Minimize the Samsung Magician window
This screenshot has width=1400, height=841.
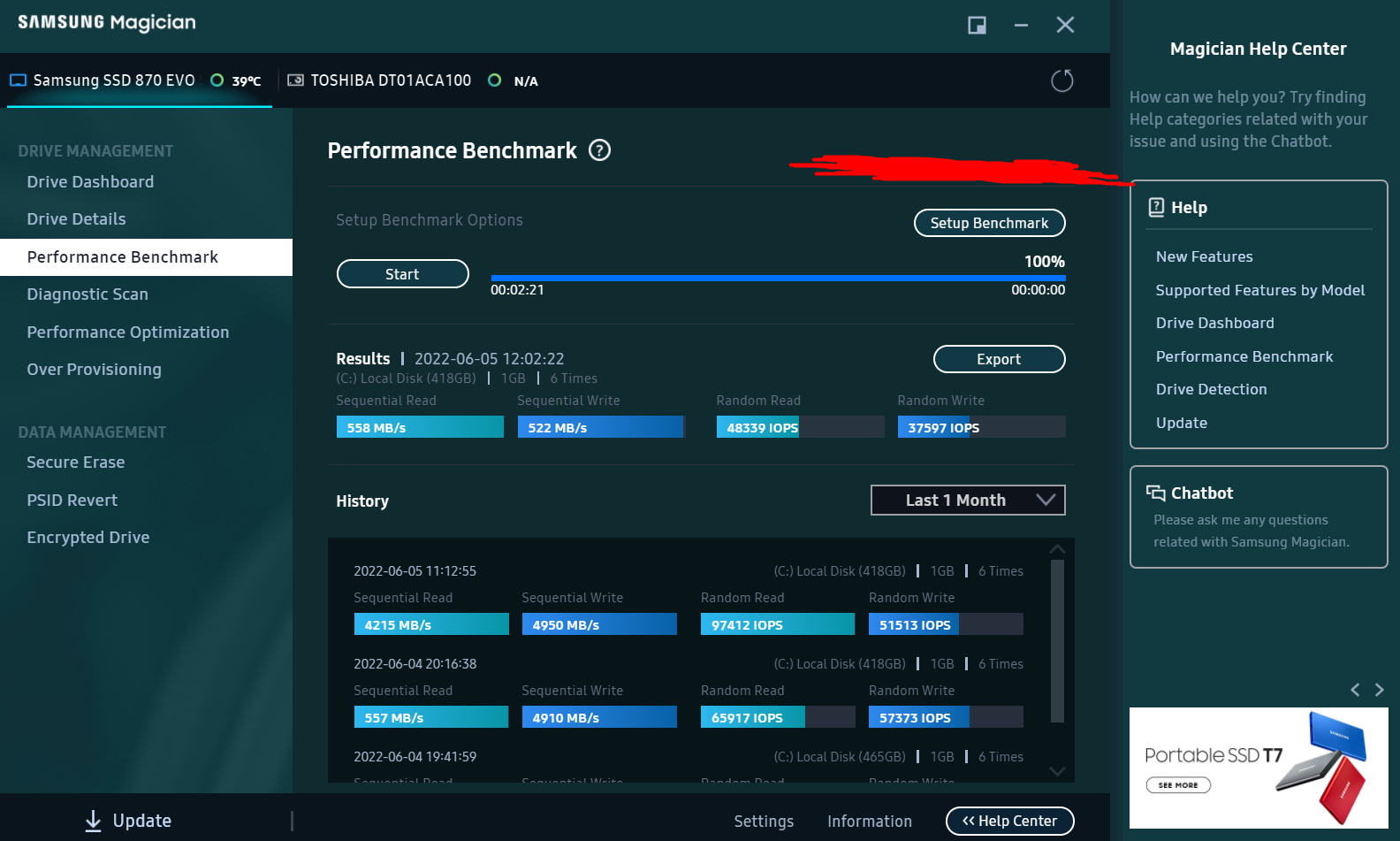(x=1021, y=25)
